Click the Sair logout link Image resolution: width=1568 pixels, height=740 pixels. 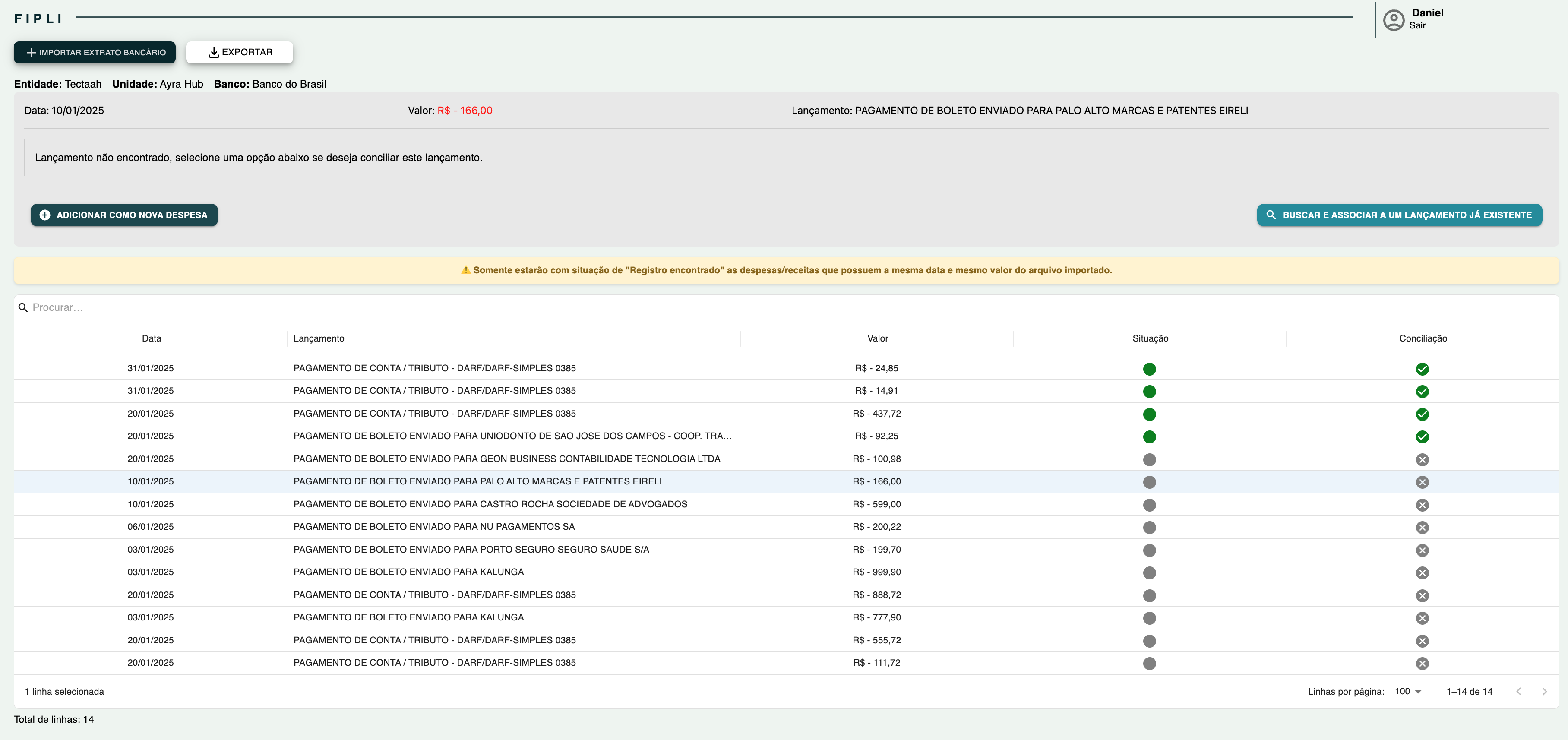tap(1417, 25)
